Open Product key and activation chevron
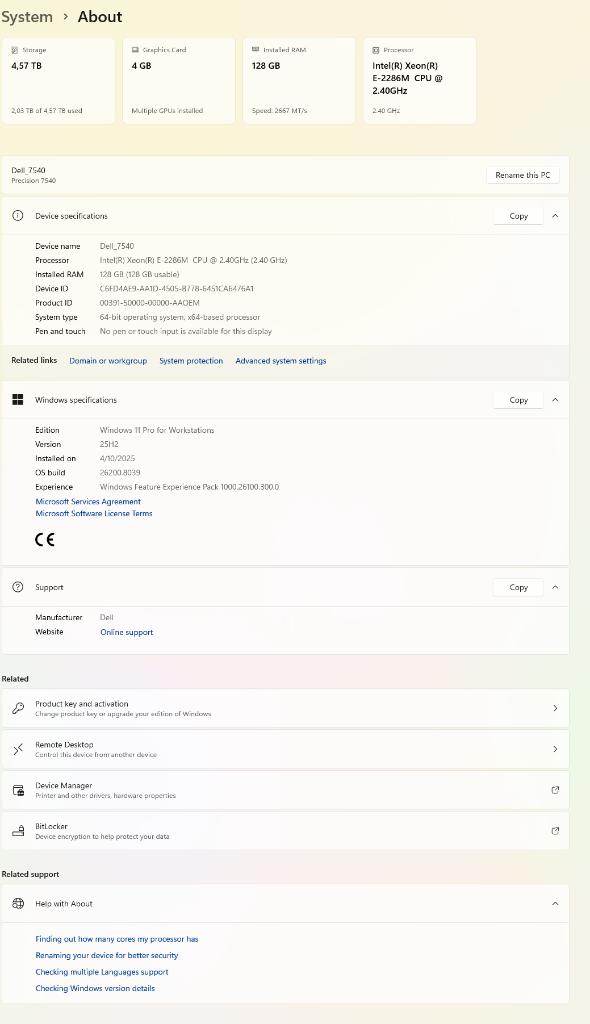The image size is (590, 1024). 555,708
